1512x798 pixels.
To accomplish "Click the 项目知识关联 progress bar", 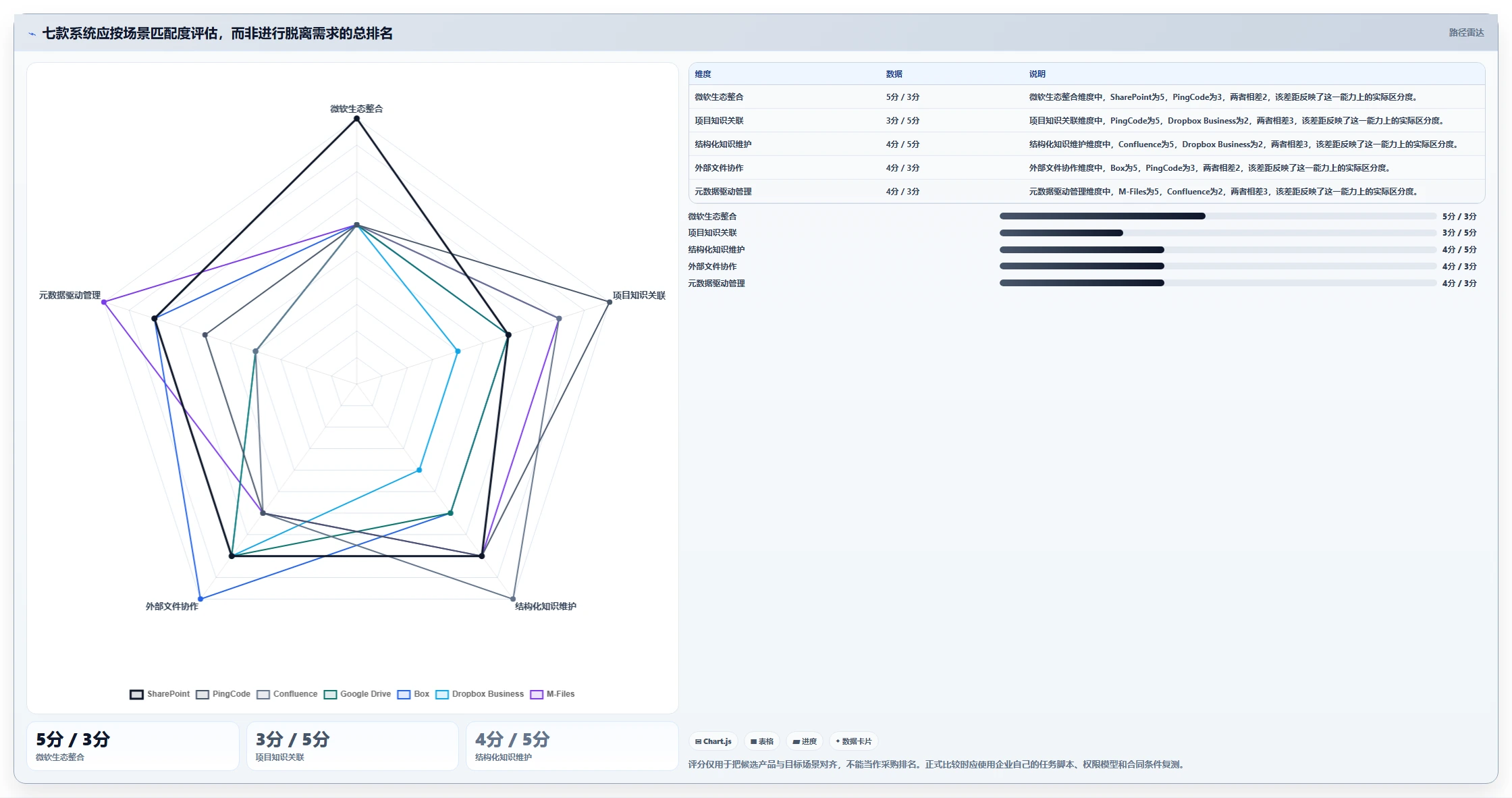I will tap(1218, 233).
